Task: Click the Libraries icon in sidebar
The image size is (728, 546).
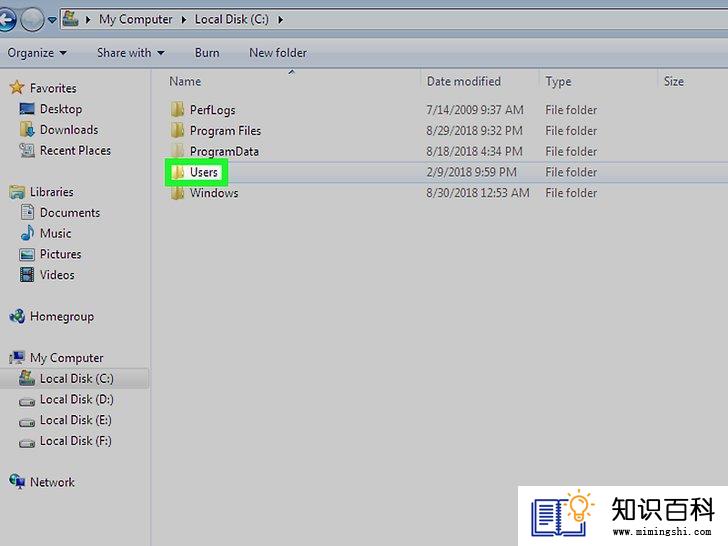Action: pos(17,192)
